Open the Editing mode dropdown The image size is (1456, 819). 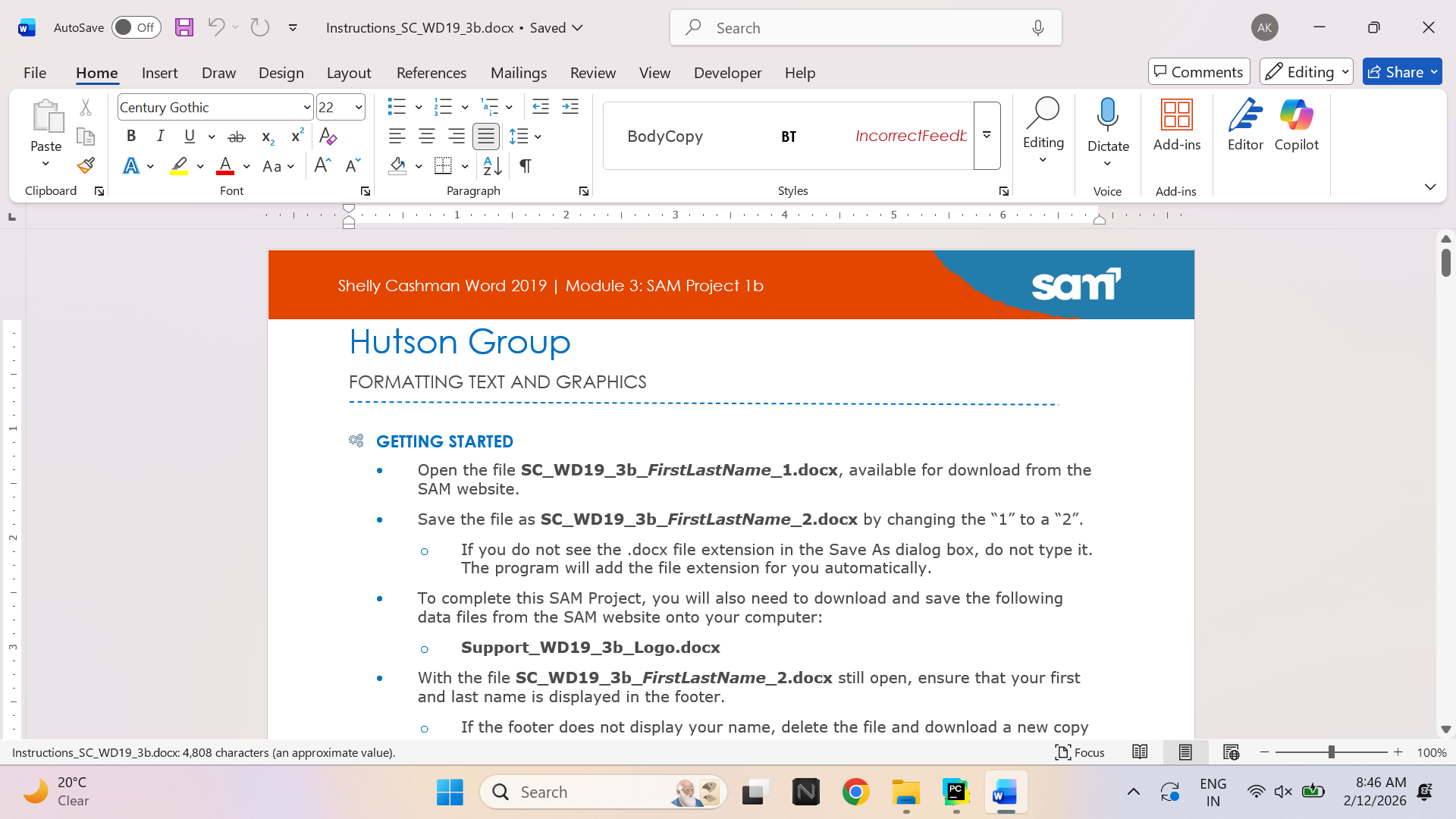1306,72
